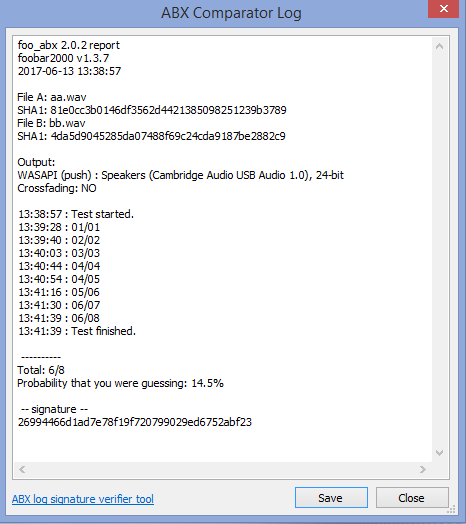This screenshot has width=466, height=524.
Task: Click the '13:41:39 : Test finished.' line
Action: 77,331
